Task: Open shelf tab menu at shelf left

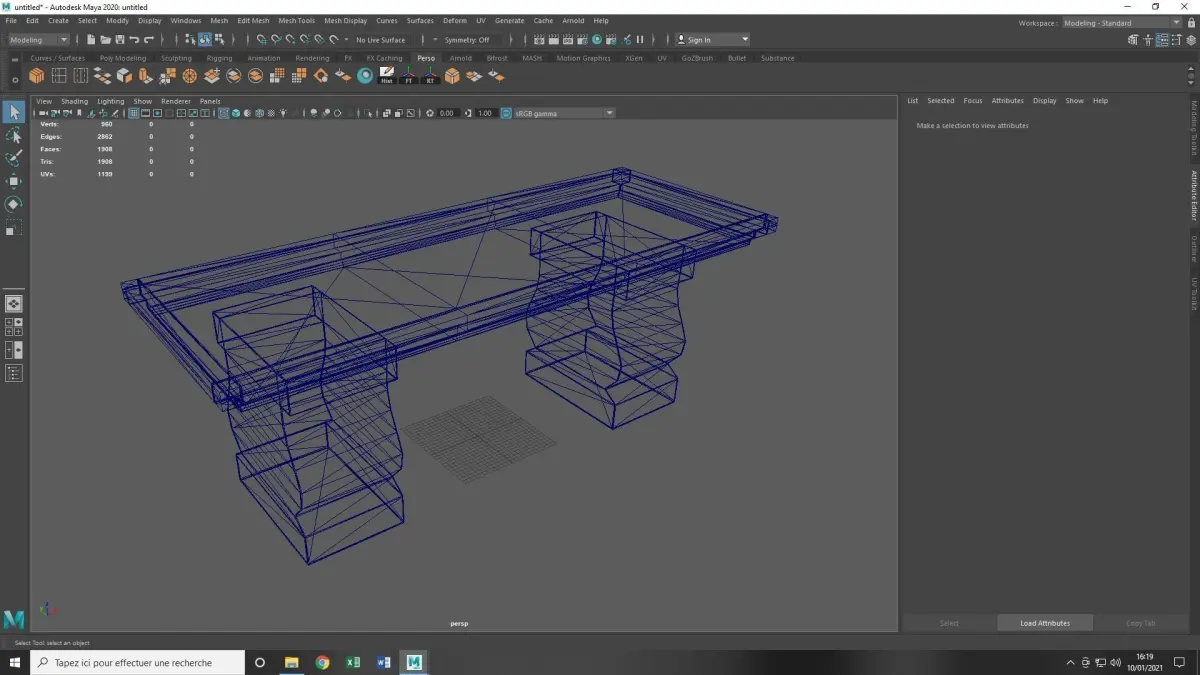Action: click(14, 58)
